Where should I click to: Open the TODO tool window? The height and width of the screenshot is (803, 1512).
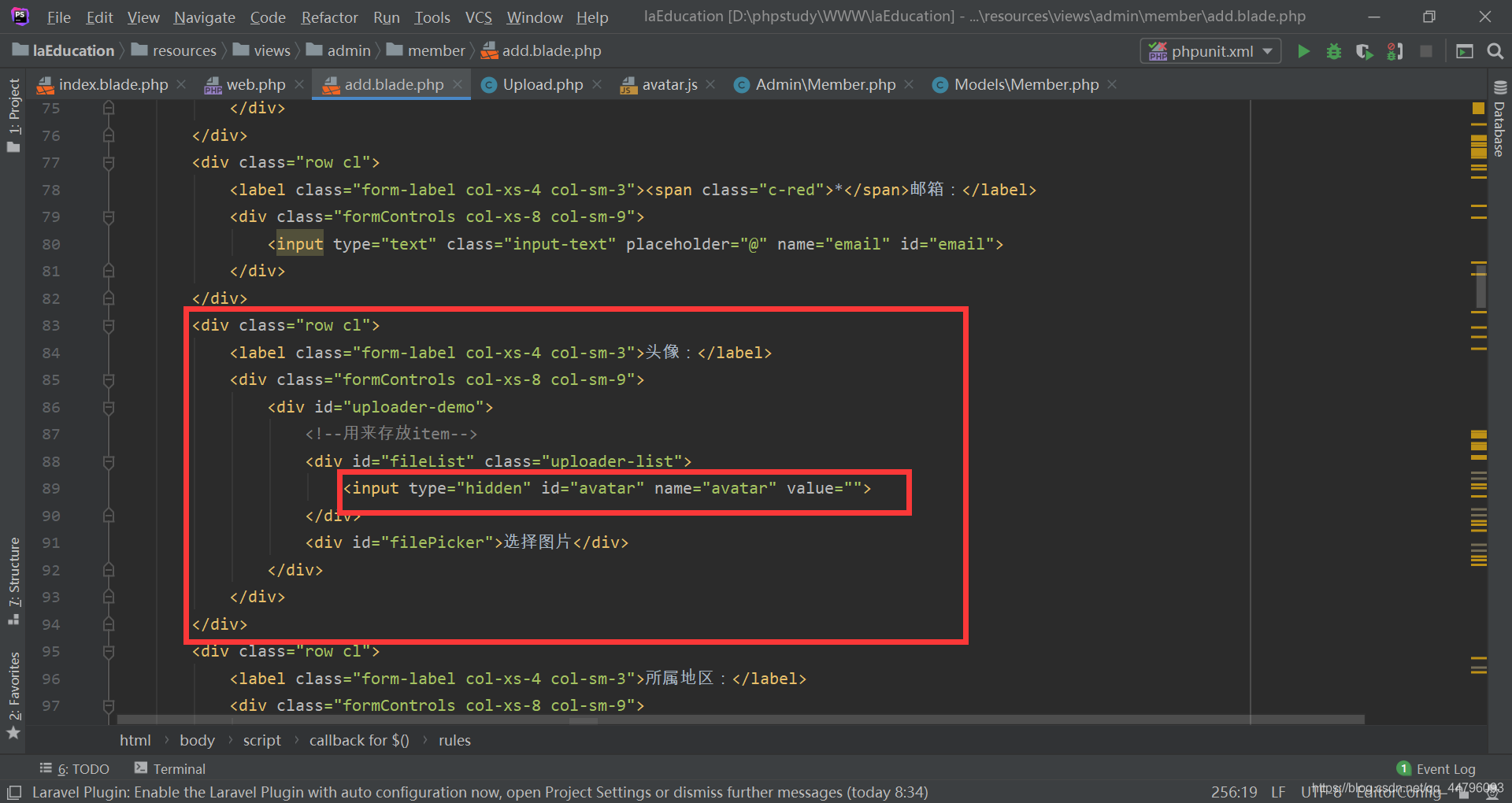click(x=75, y=768)
